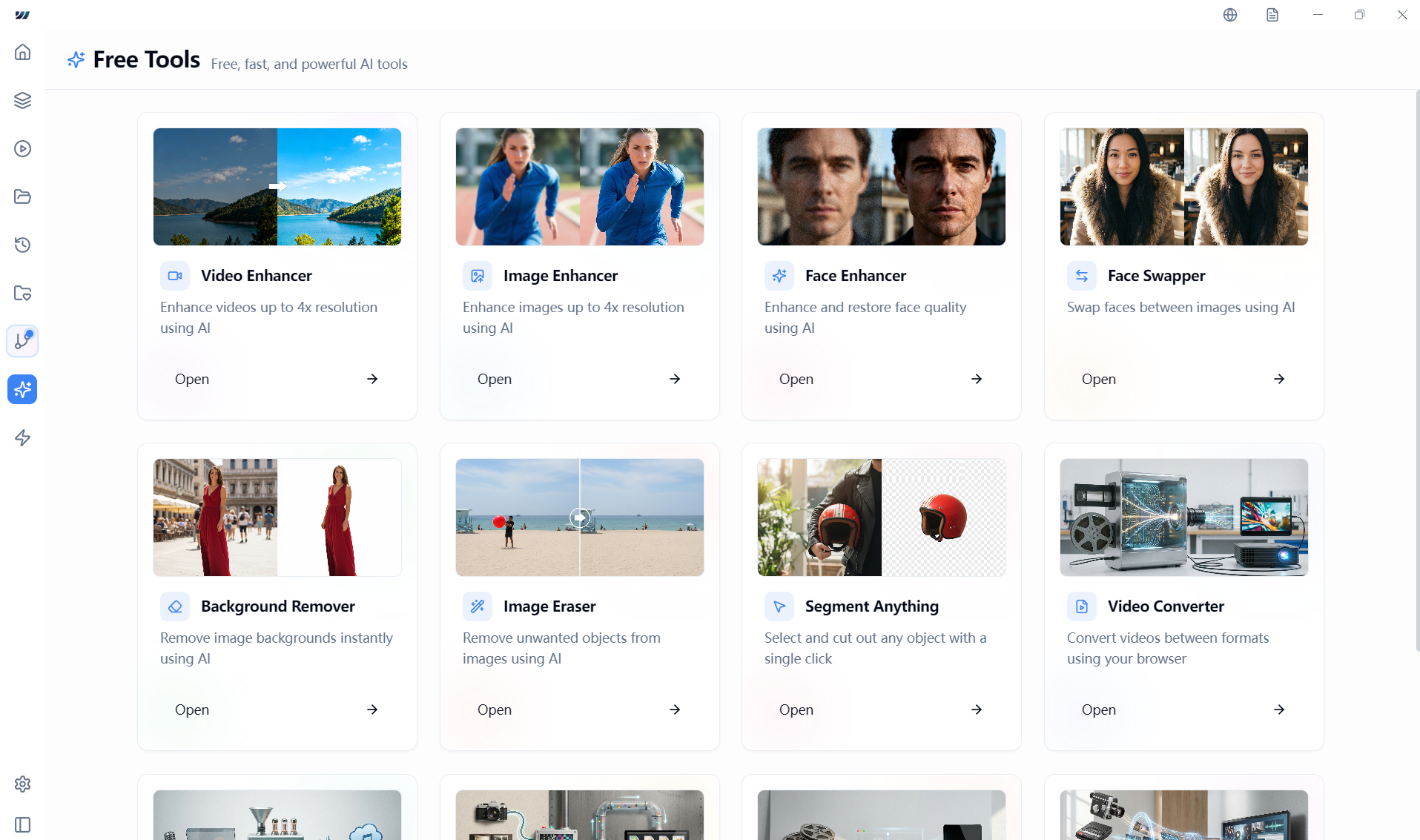The height and width of the screenshot is (840, 1420).
Task: Toggle the sidebar panel collapse icon
Action: click(22, 824)
